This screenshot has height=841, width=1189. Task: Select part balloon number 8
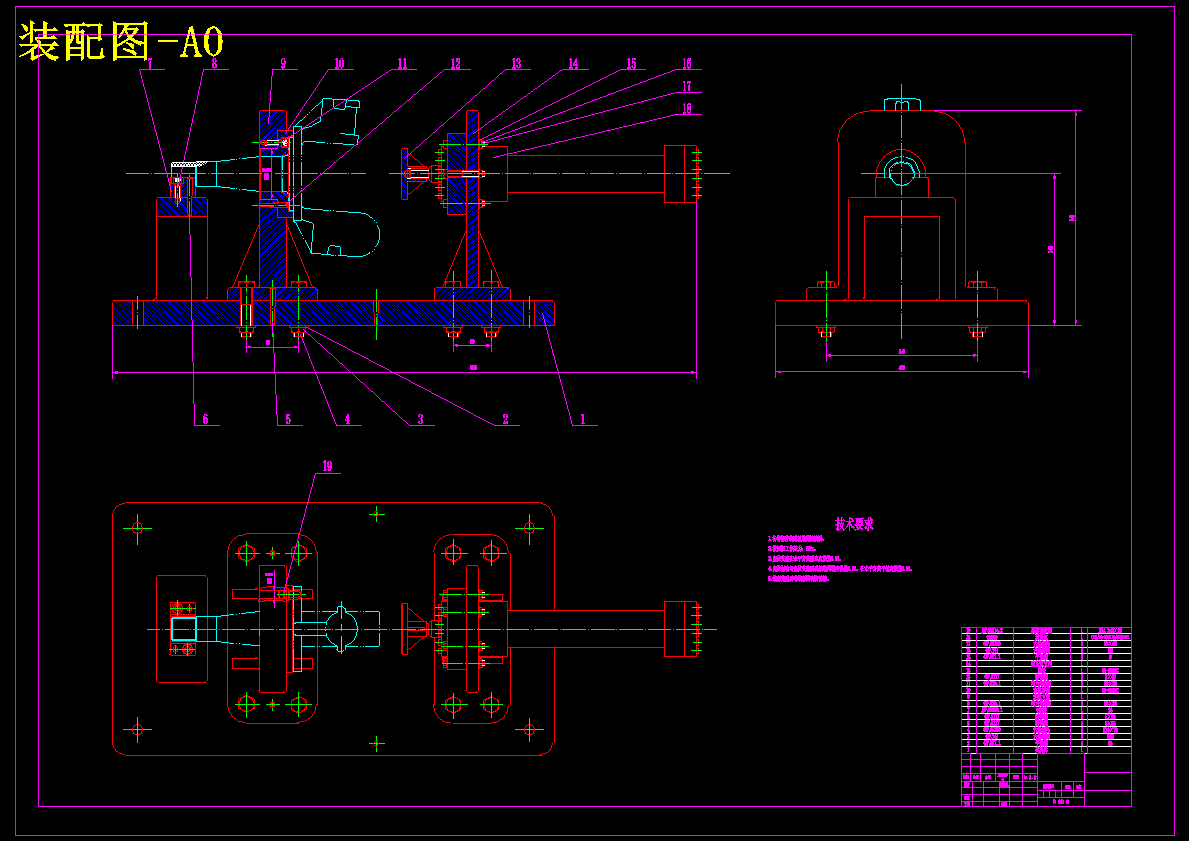pyautogui.click(x=215, y=64)
